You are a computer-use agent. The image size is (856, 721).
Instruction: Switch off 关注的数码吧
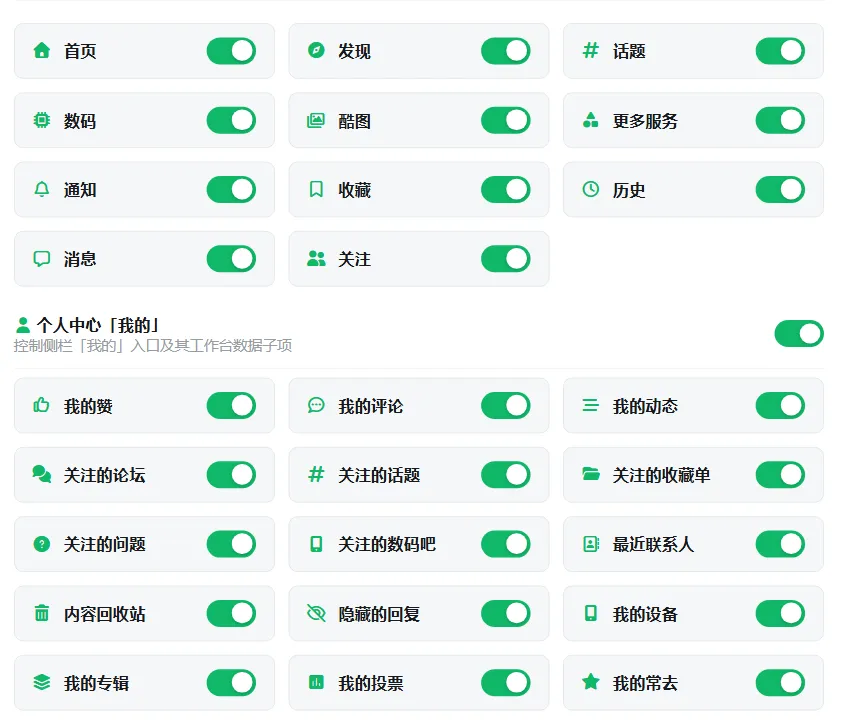(x=506, y=544)
